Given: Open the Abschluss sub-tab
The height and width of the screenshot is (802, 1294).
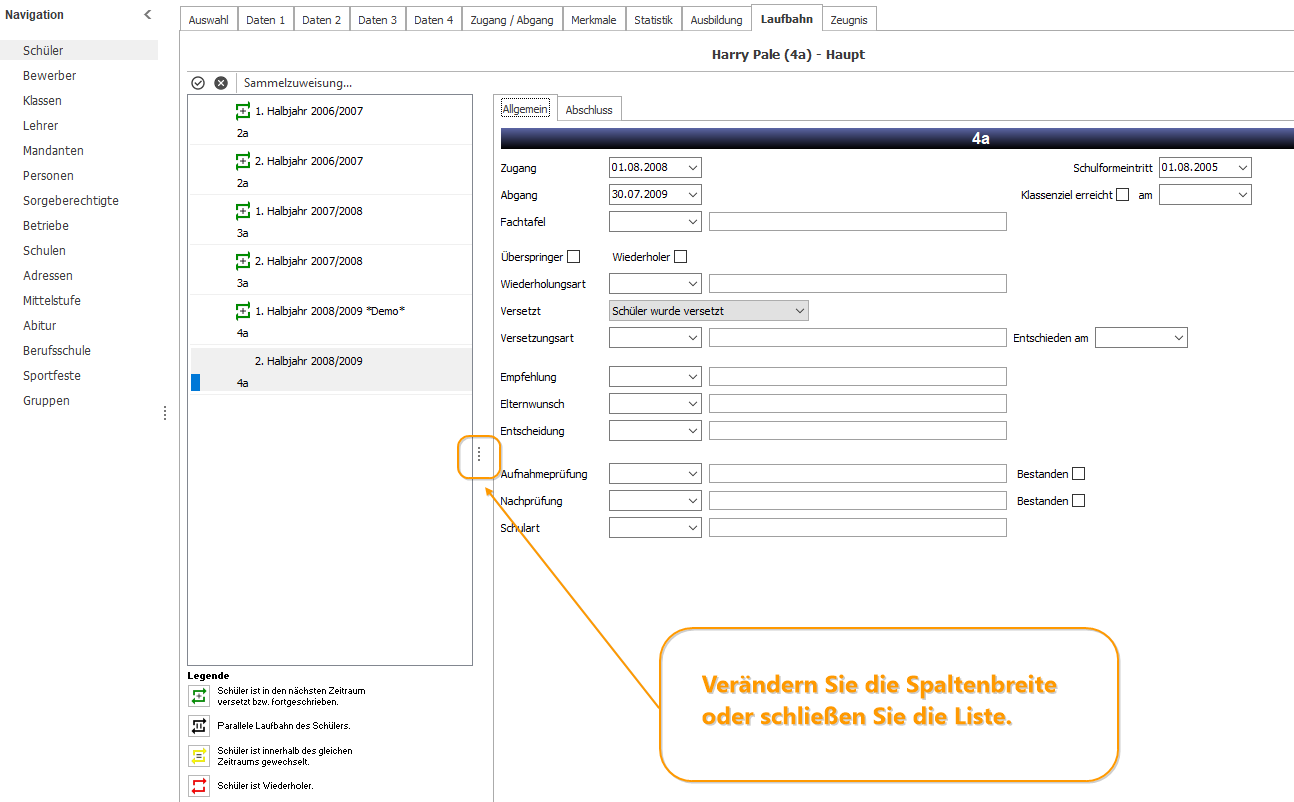Looking at the screenshot, I should [589, 110].
